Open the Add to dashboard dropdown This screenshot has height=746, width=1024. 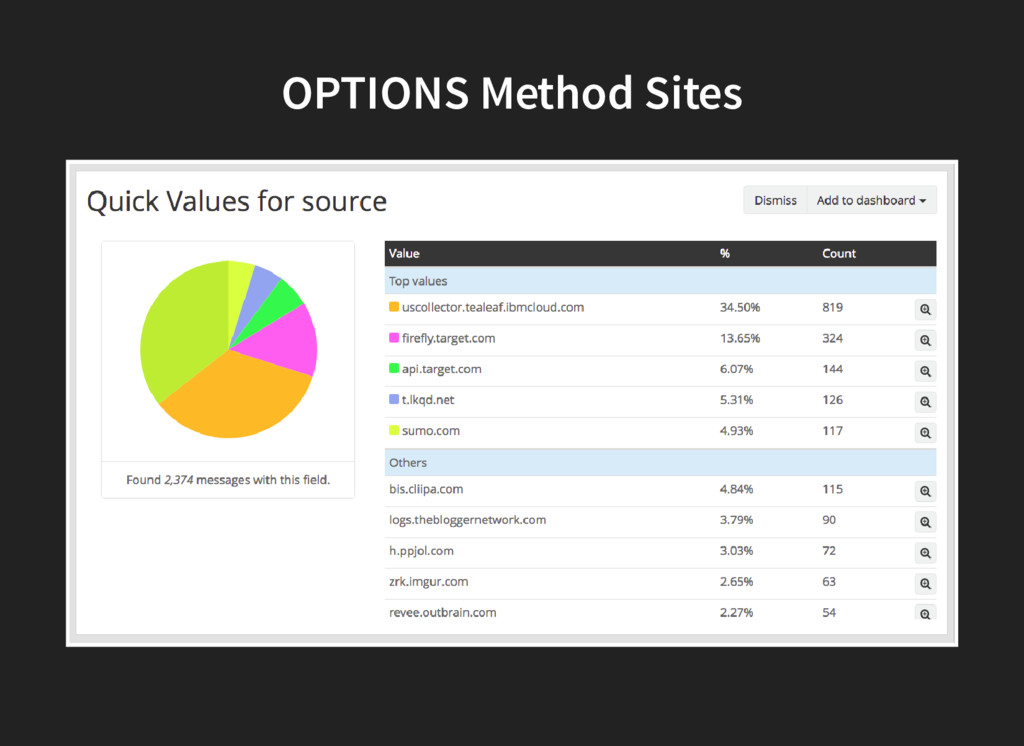coord(871,200)
